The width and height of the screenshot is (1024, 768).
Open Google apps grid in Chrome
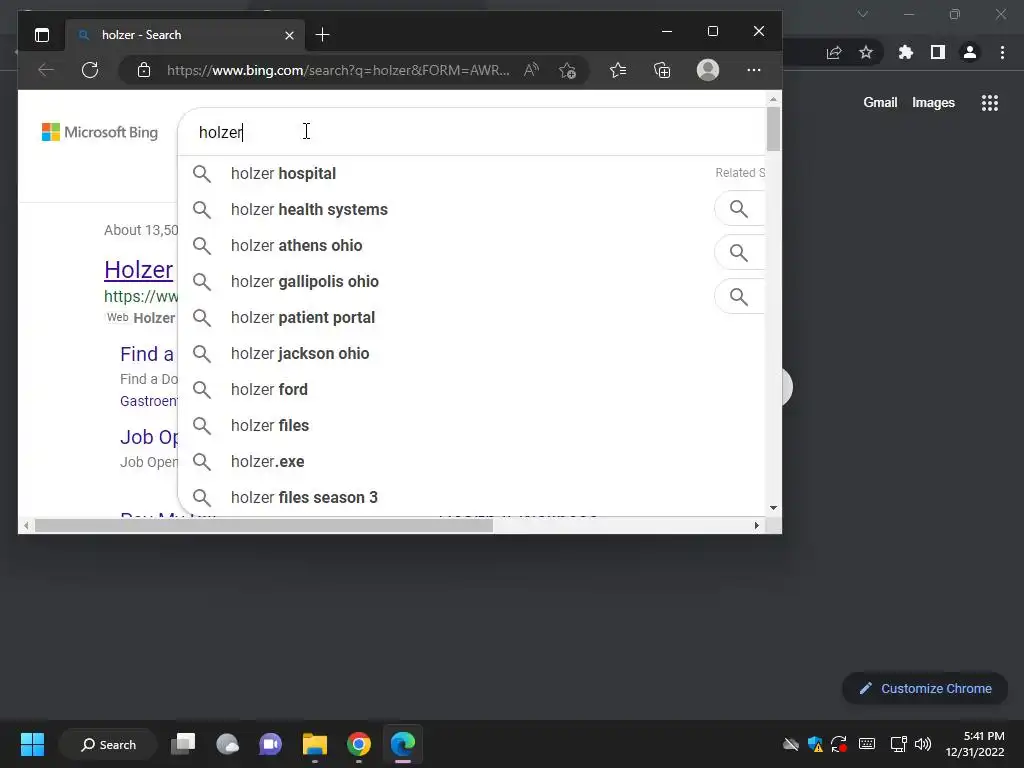[990, 103]
